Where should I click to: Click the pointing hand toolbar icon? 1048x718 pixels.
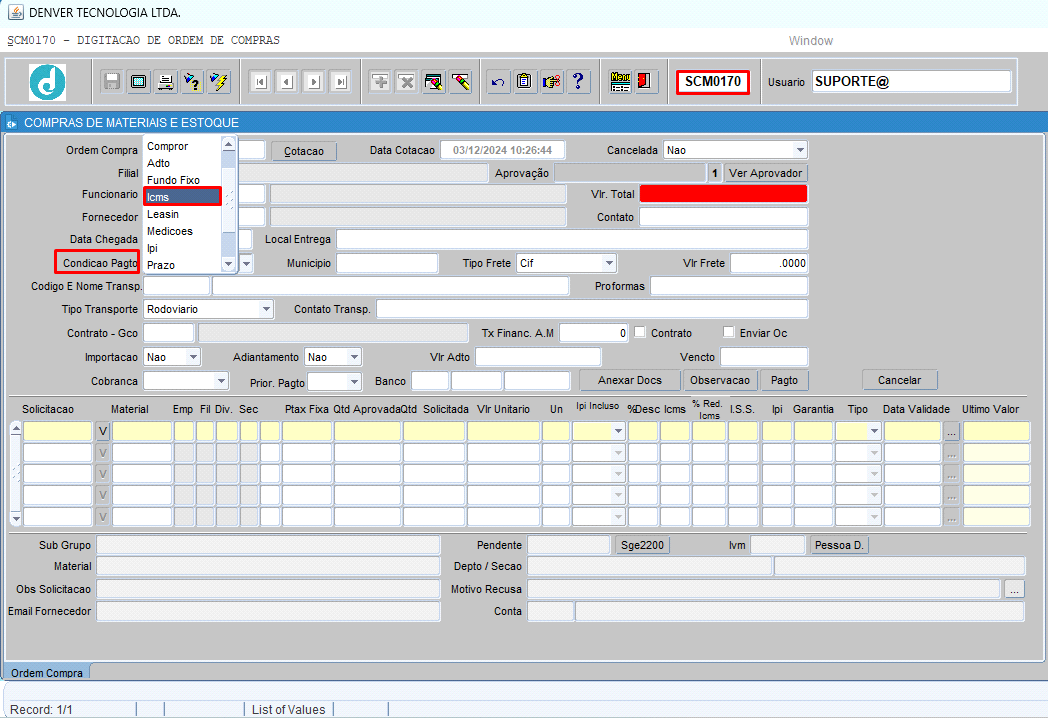pyautogui.click(x=551, y=82)
